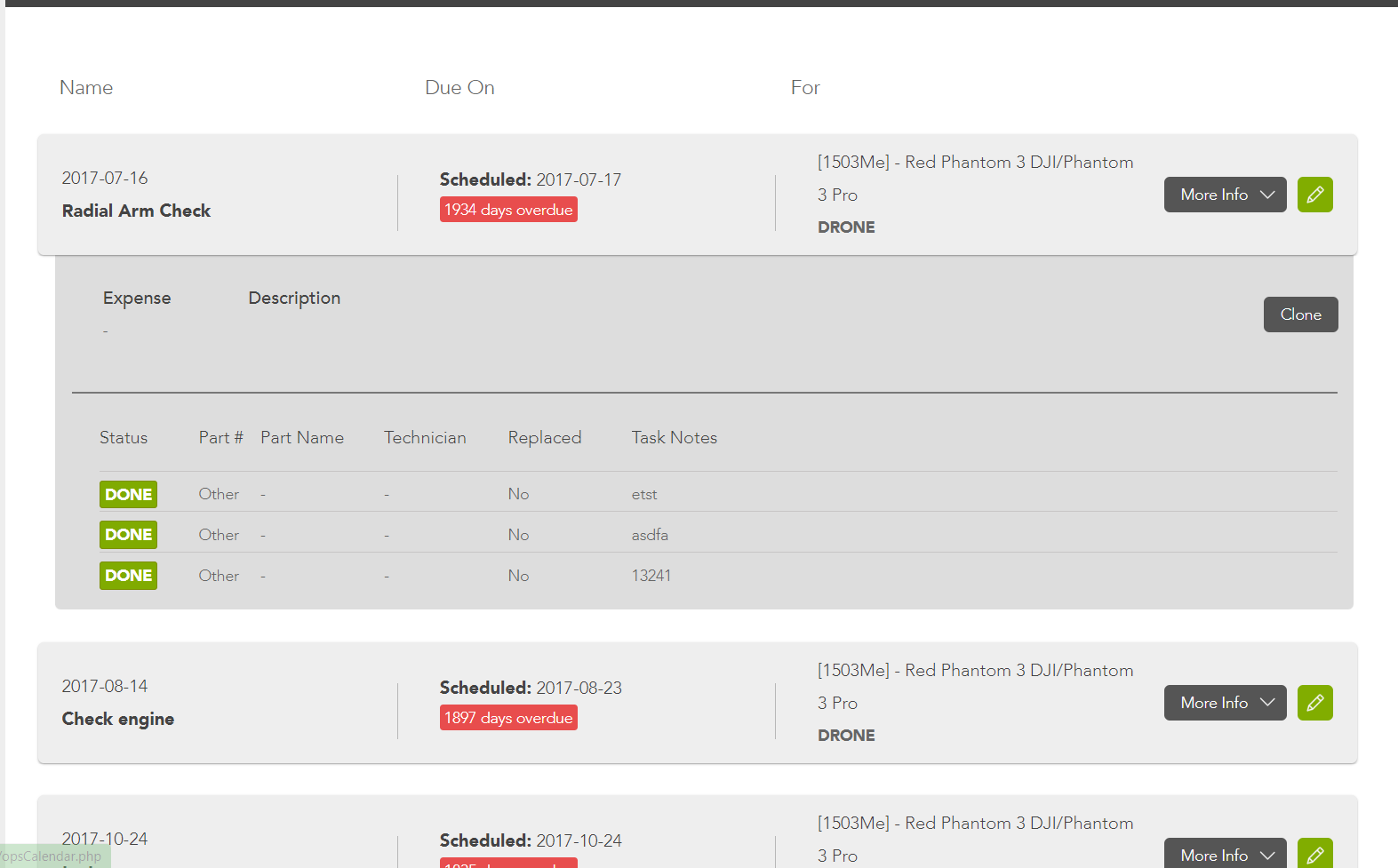
Task: Click the Part Name column header
Action: 302,437
